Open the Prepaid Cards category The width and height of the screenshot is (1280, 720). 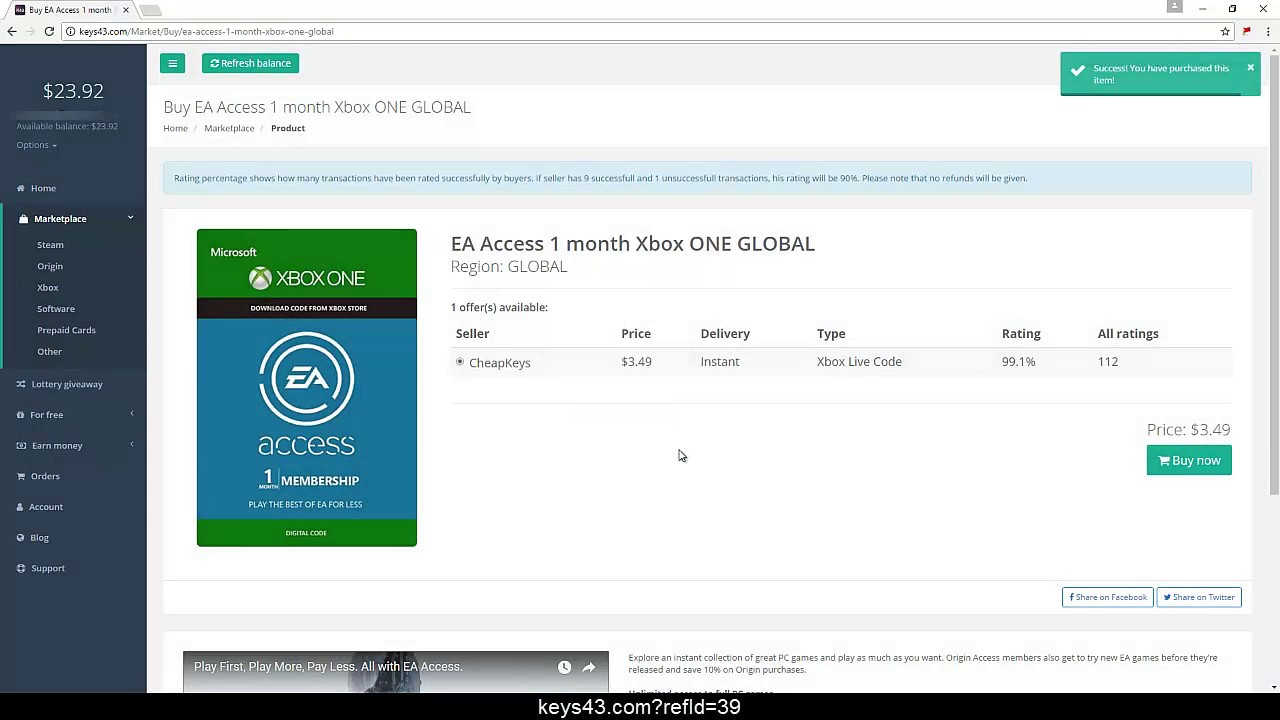coord(66,330)
